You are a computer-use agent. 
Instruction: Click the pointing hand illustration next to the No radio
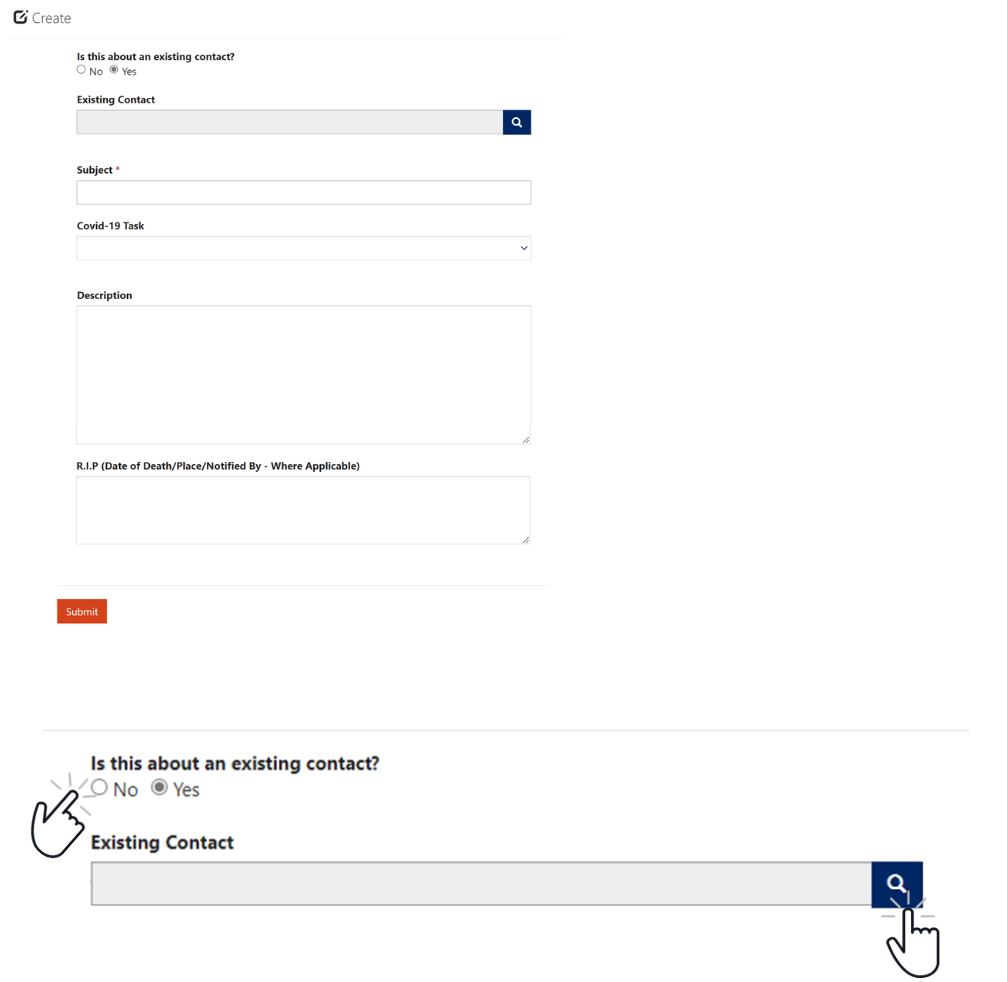pos(59,819)
